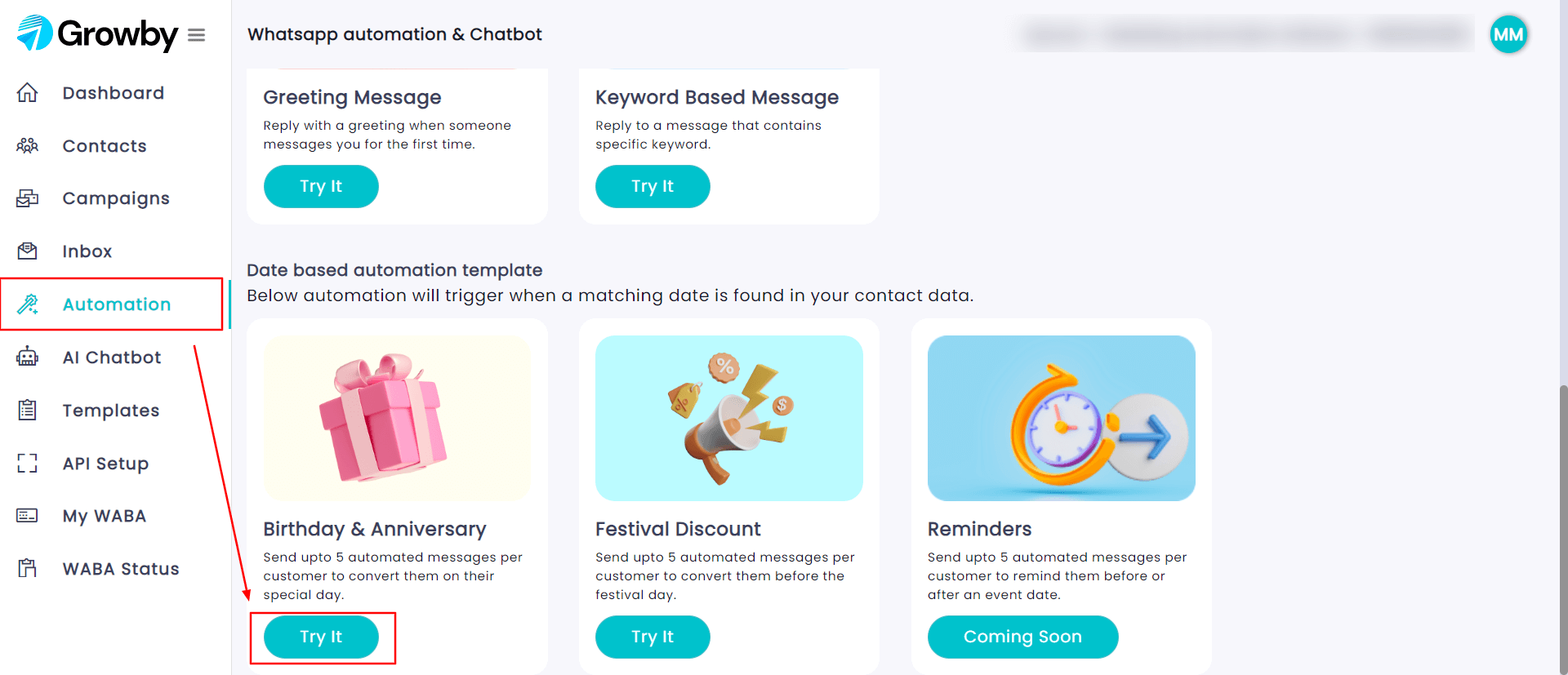Click the Templates clipboard icon
The height and width of the screenshot is (675, 1568).
point(27,410)
